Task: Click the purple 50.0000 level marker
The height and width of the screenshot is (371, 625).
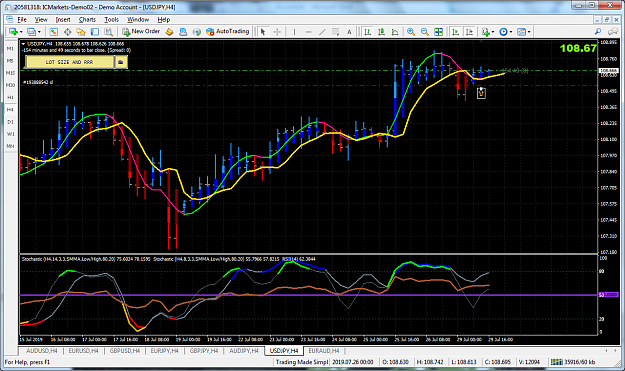Action: pyautogui.click(x=608, y=295)
